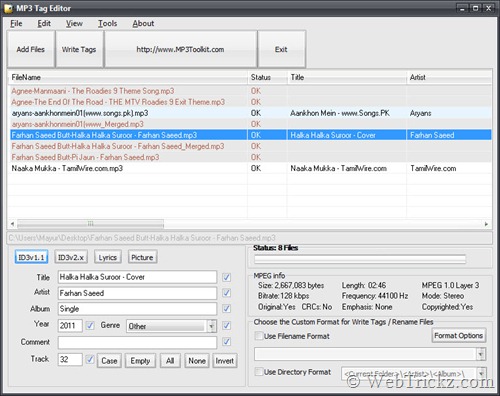Click the Title input field
This screenshot has height=396, width=500.
point(137,277)
